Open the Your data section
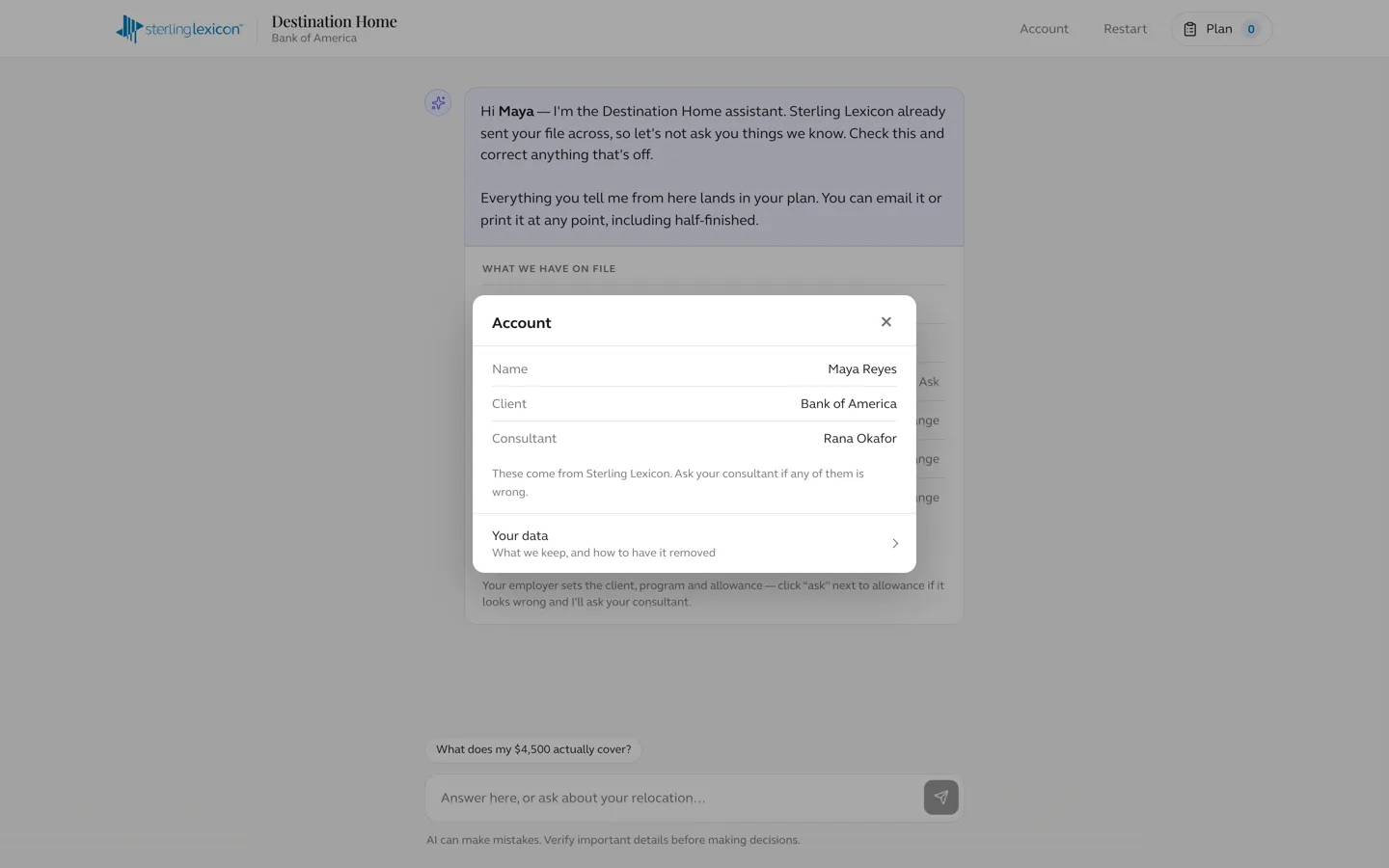The image size is (1389, 868). tap(694, 543)
